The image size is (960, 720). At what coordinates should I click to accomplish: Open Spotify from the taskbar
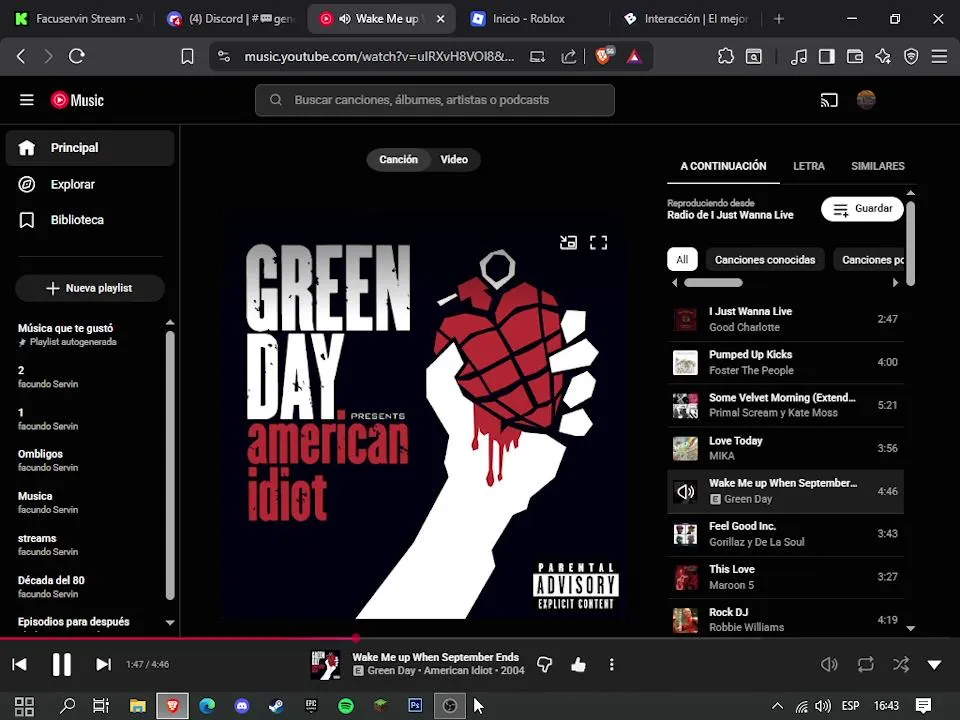click(x=346, y=706)
